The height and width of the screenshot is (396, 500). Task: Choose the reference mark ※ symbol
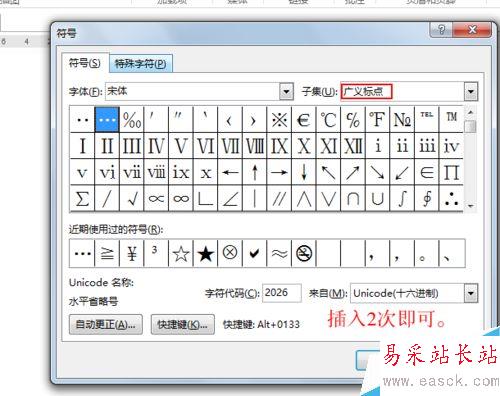(279, 119)
